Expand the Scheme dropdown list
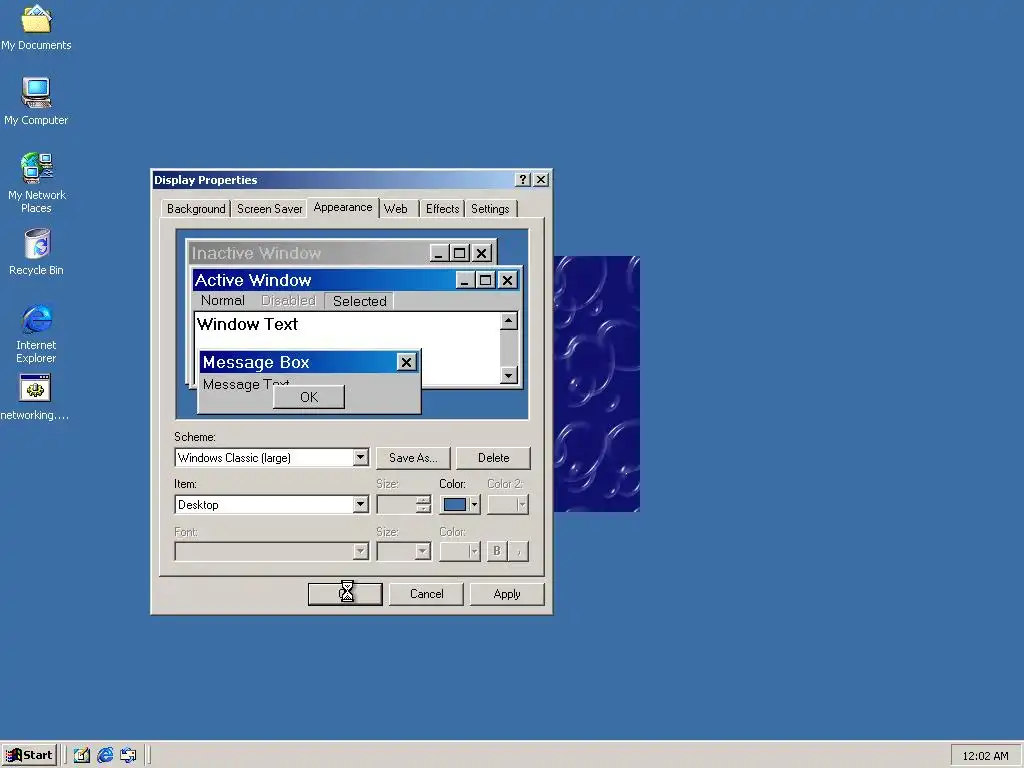The width and height of the screenshot is (1024, 768). click(x=360, y=457)
